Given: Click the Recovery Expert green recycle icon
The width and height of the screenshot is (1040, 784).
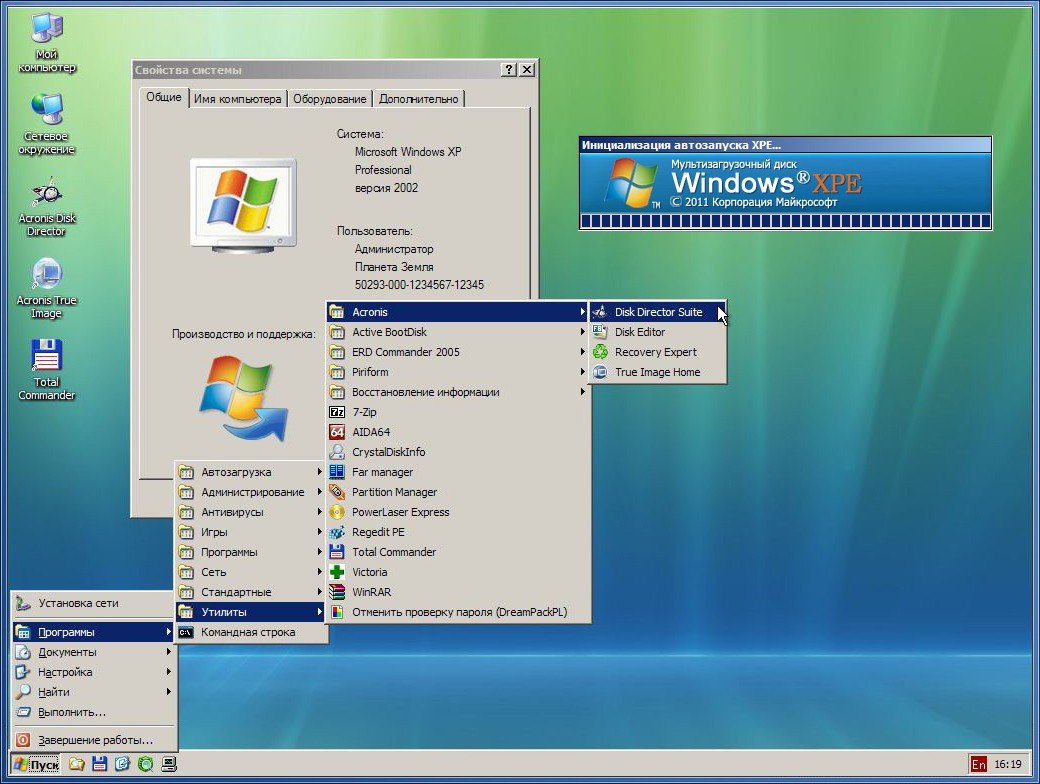Looking at the screenshot, I should [600, 352].
